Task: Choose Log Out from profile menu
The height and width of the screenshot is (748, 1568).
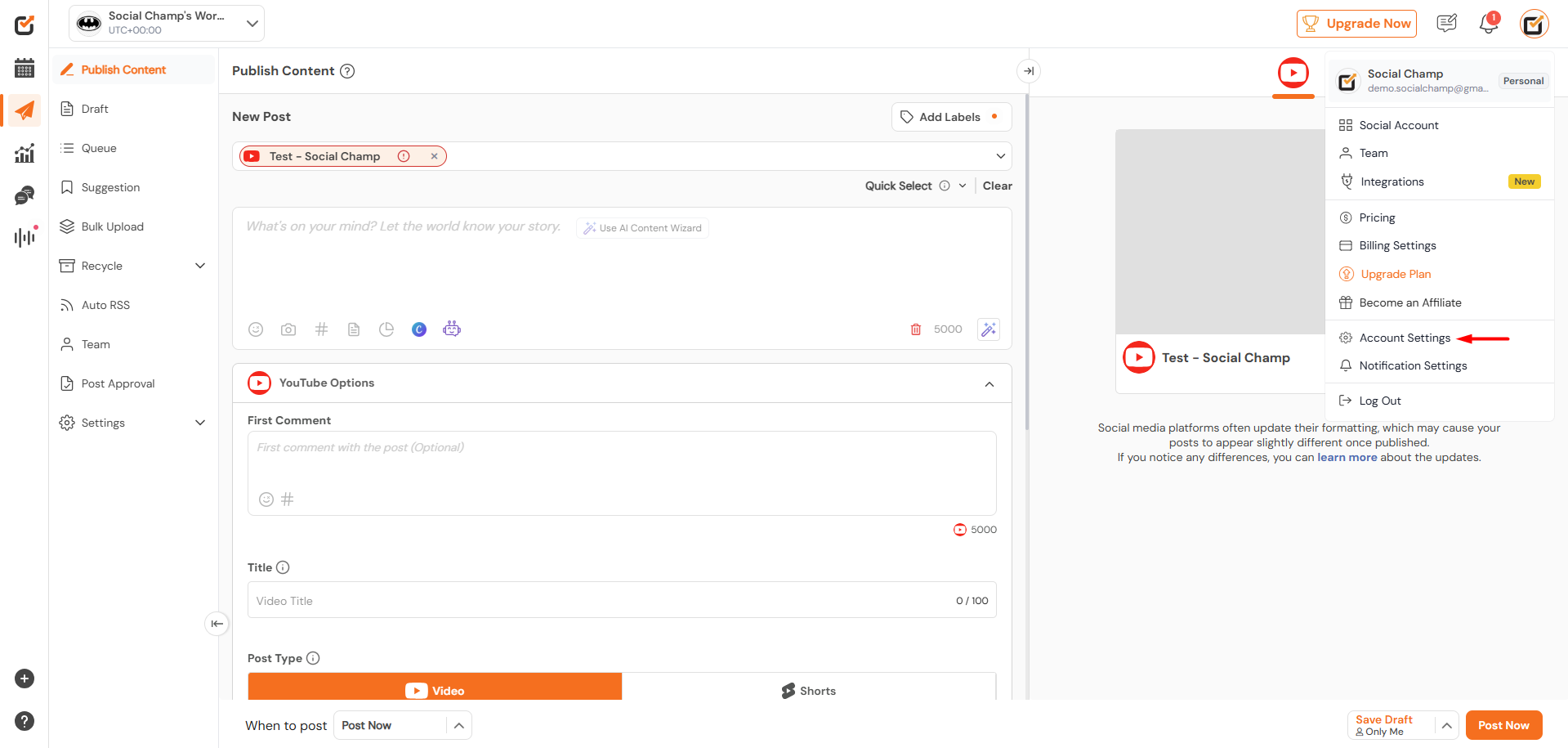Action: [1380, 401]
